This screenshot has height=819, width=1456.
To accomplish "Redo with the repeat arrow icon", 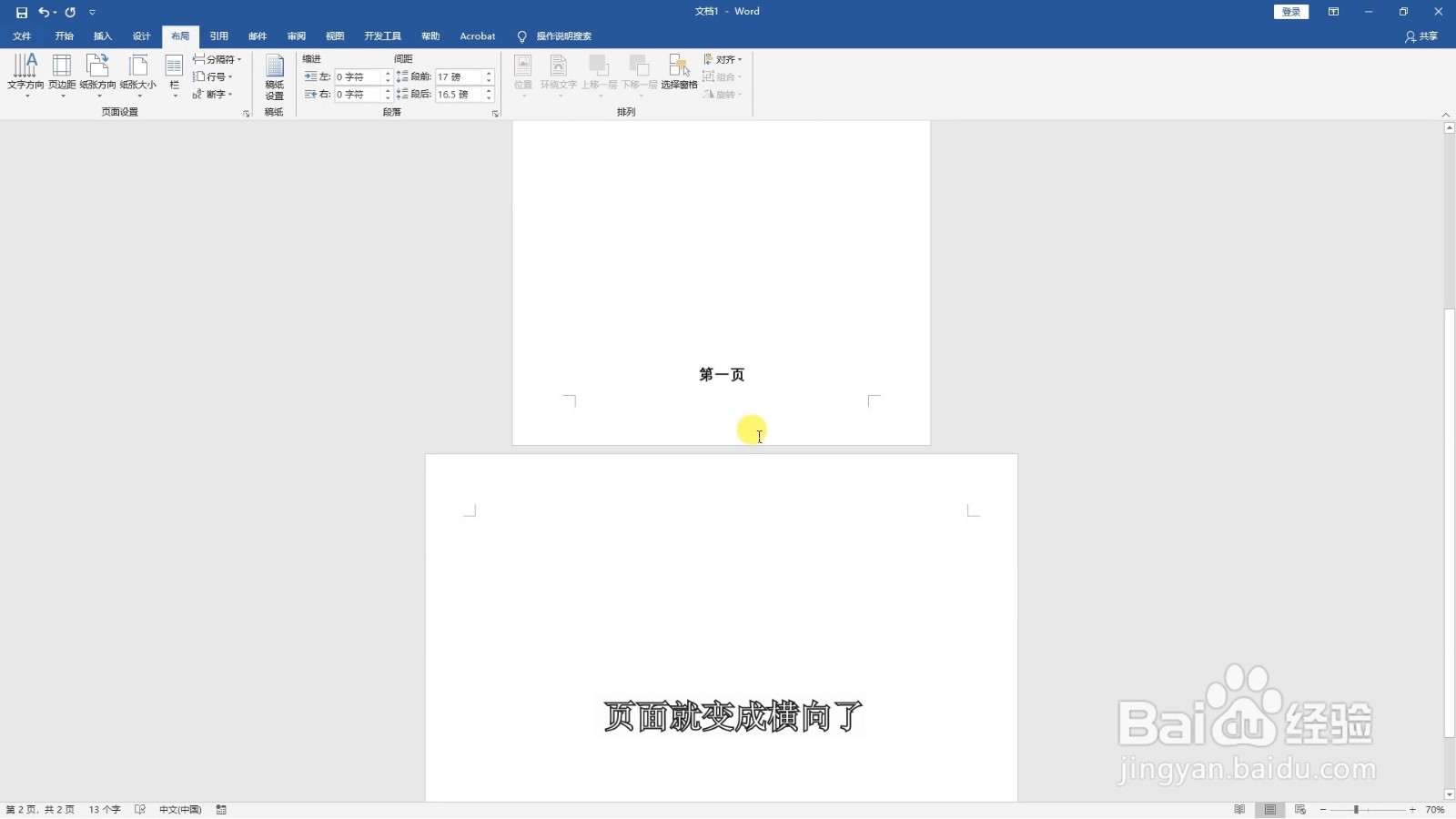I will [x=70, y=12].
